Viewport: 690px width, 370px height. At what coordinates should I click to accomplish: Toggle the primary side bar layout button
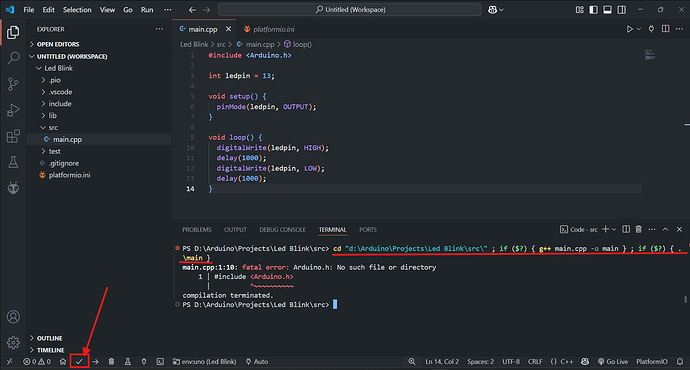593,10
